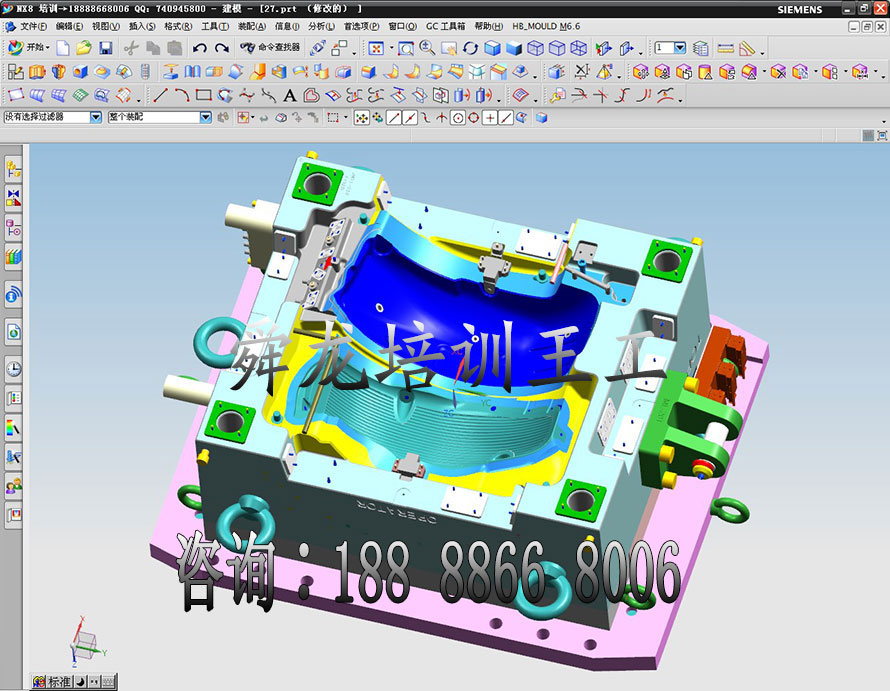
Task: Open the Roles sidebar tab with people icon
Action: coord(14,486)
